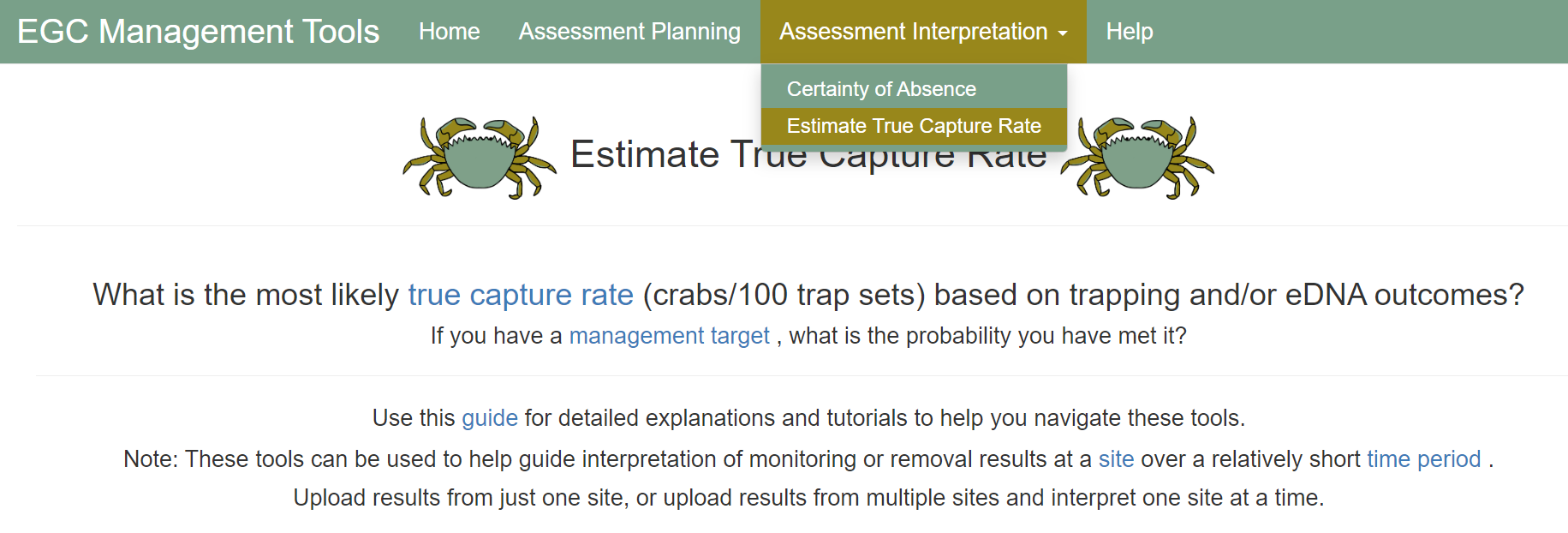
Task: Click the 'Upload results from just one site' sentence
Action: point(459,498)
